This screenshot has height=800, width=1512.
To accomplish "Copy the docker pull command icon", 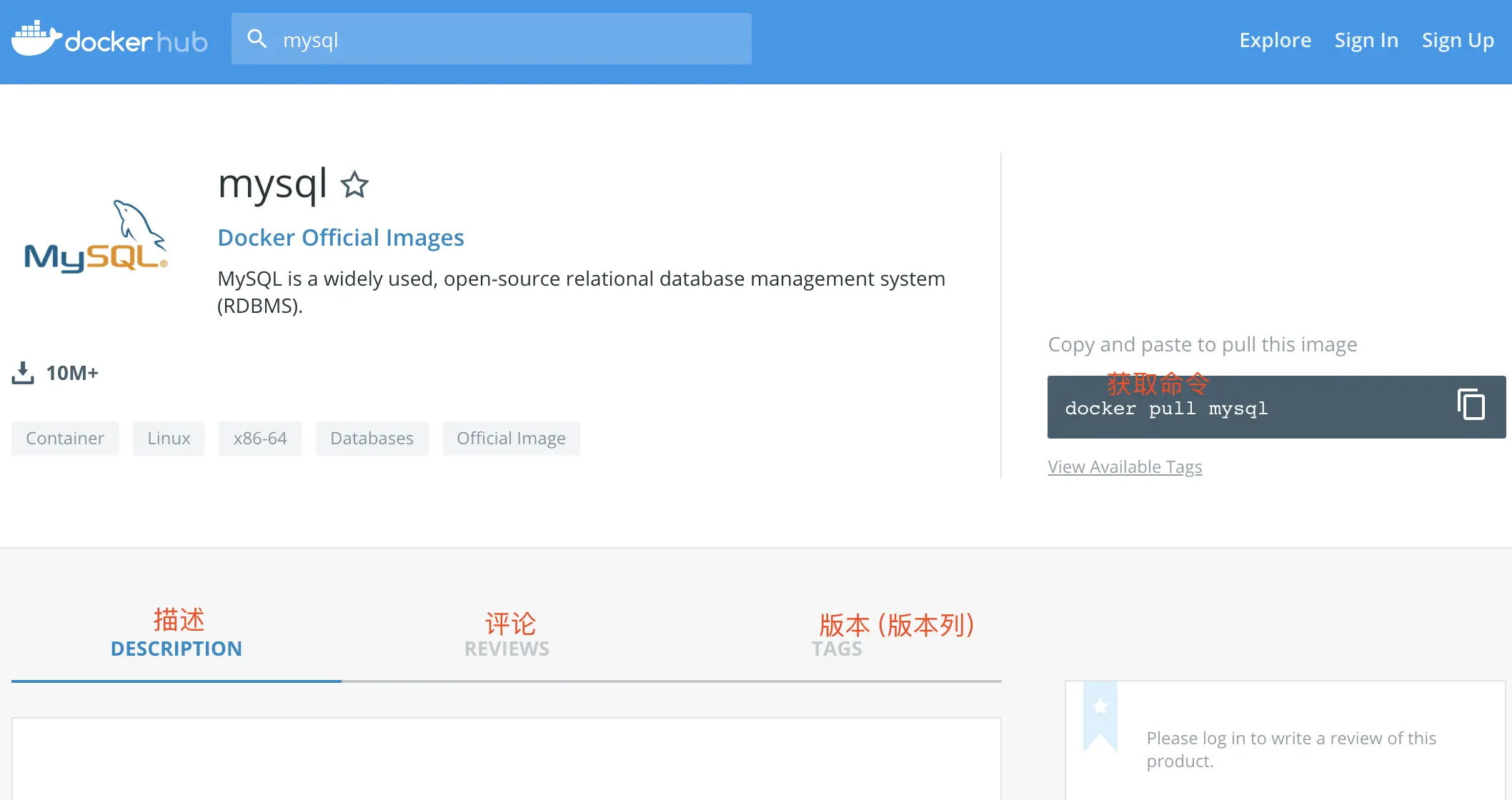I will 1471,405.
